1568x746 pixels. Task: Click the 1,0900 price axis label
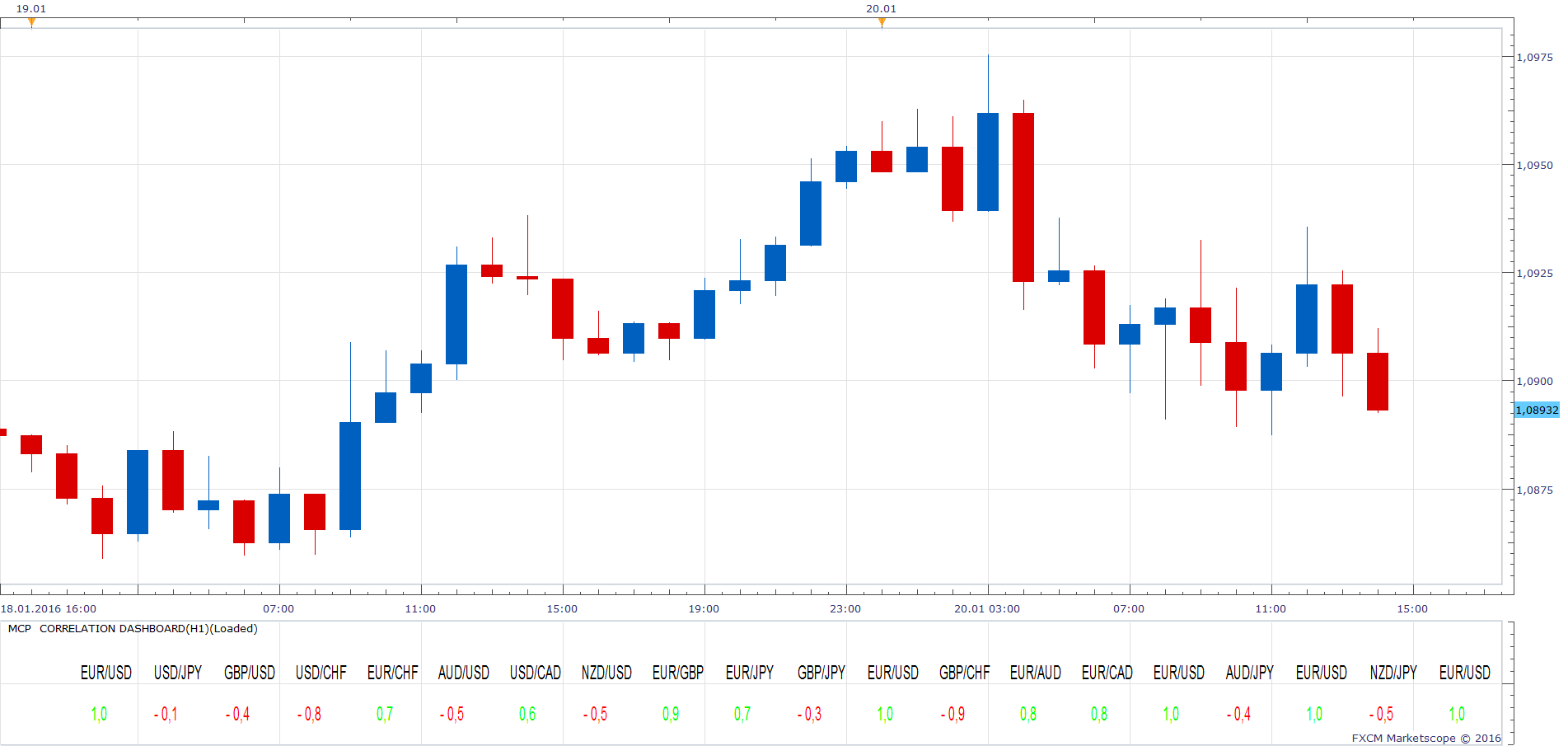(x=1535, y=381)
